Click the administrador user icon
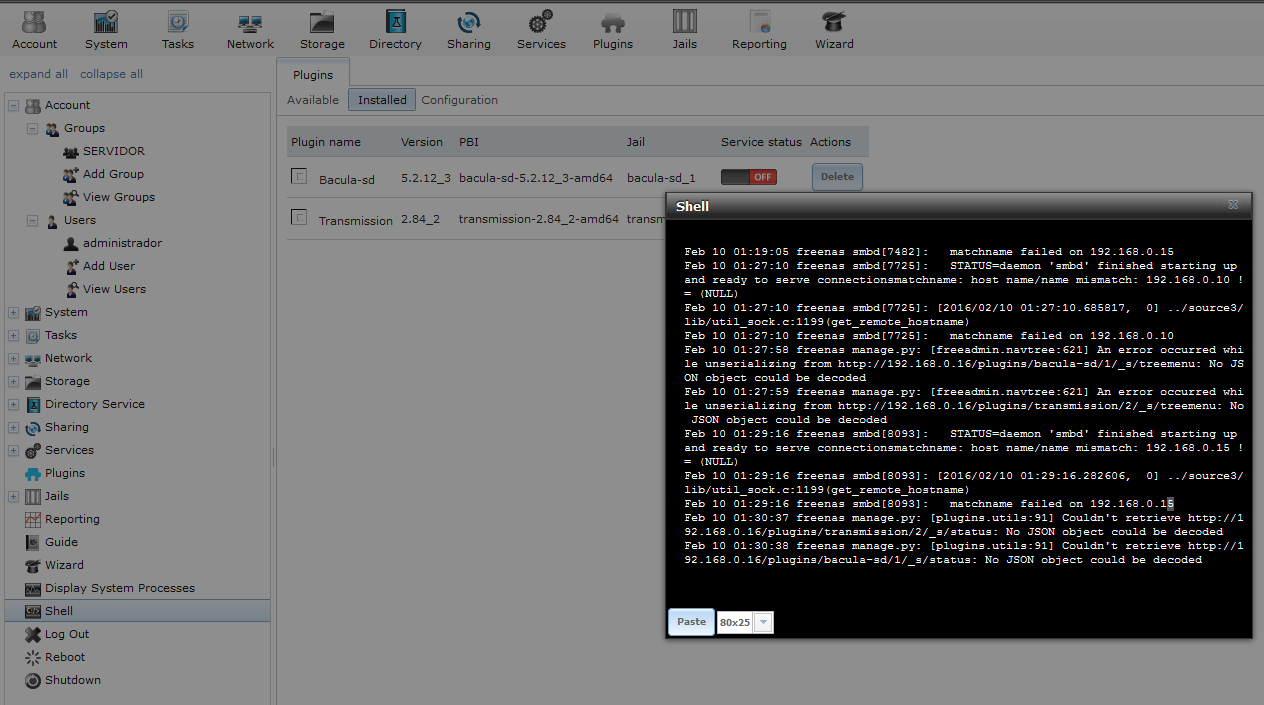The height and width of the screenshot is (705, 1264). coord(71,243)
